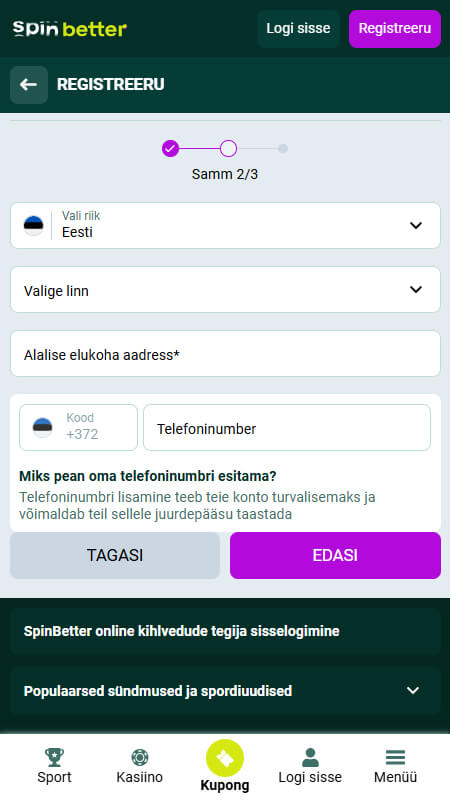Select the step two progress circle
This screenshot has height=800, width=450.
(x=229, y=148)
